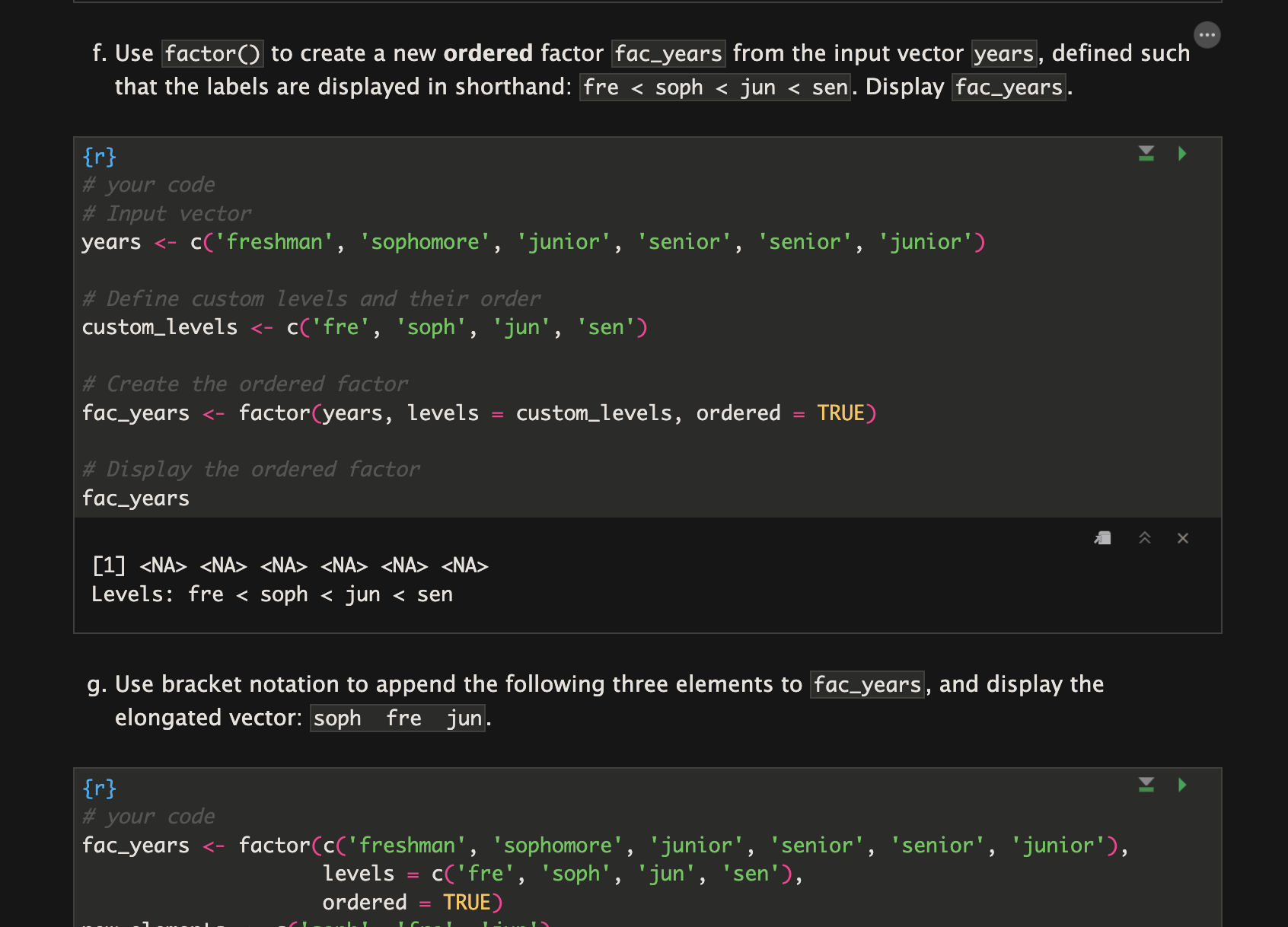
Task: Click the soph fre jun code in part g
Action: coord(397,718)
